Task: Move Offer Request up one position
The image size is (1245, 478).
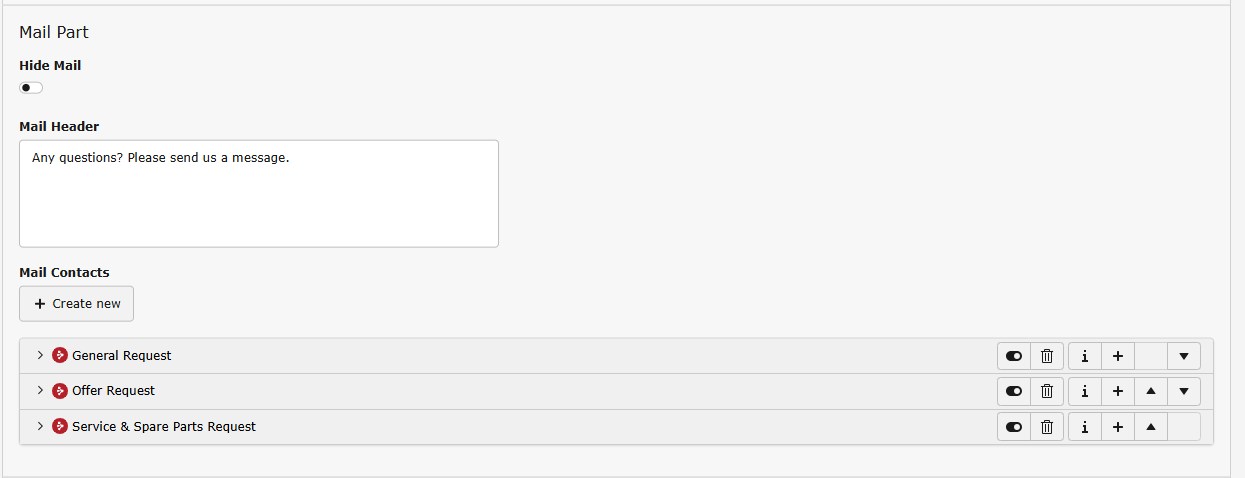Action: 1151,391
